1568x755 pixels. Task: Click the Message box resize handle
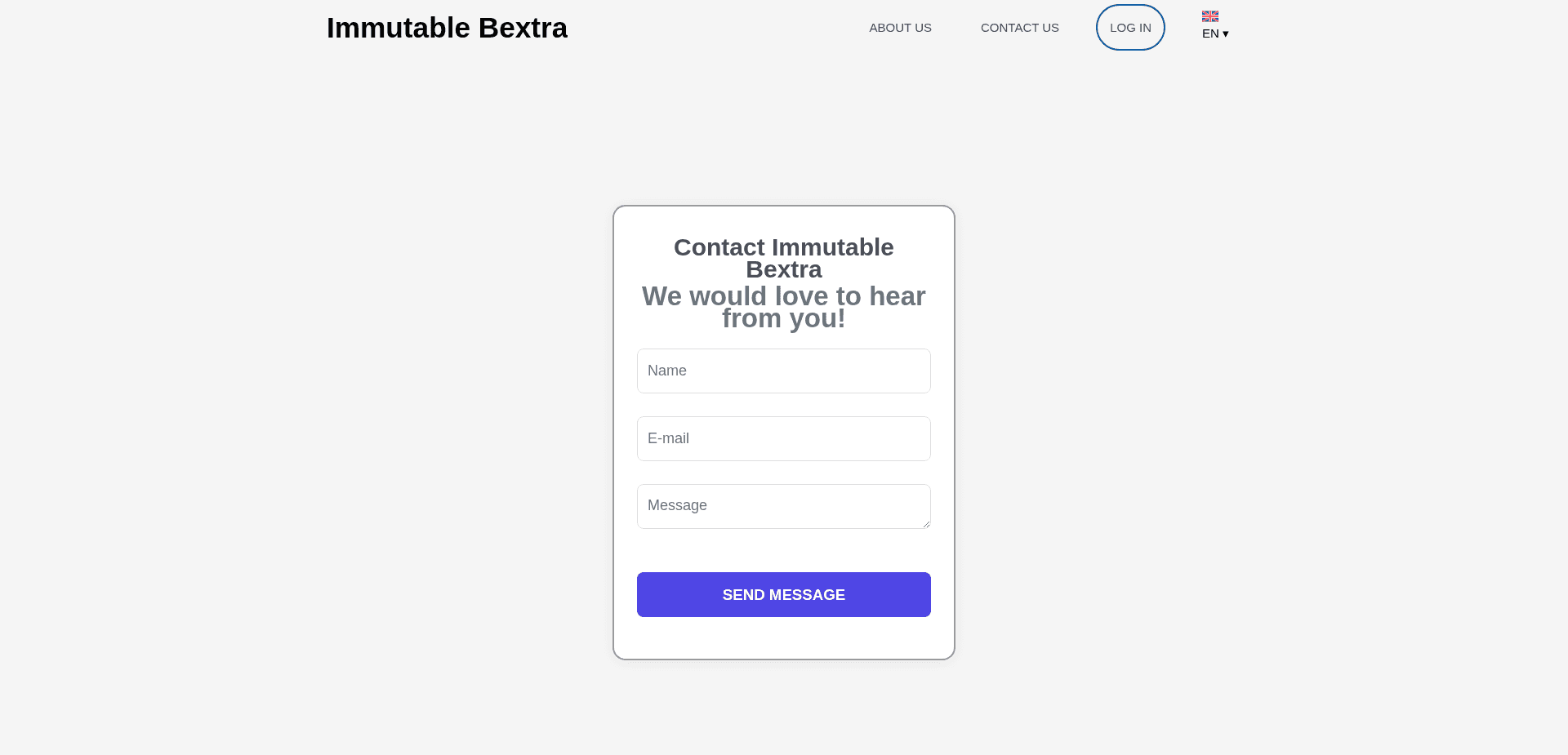tap(925, 525)
